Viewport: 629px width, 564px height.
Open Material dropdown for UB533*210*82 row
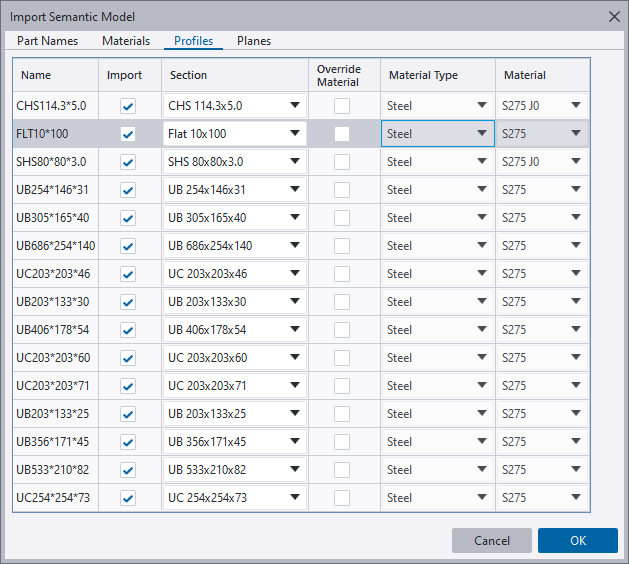point(576,470)
